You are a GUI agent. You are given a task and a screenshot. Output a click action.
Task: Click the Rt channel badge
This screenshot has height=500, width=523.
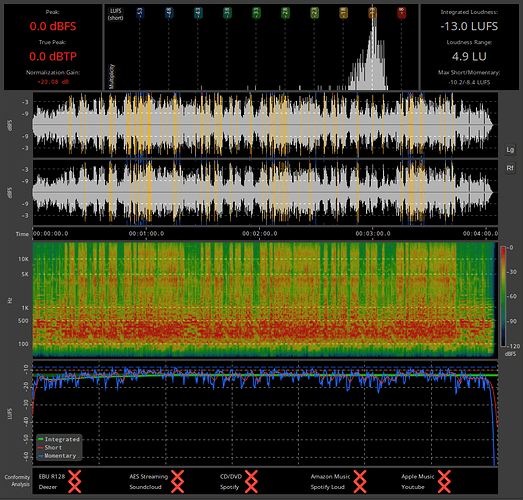click(510, 168)
